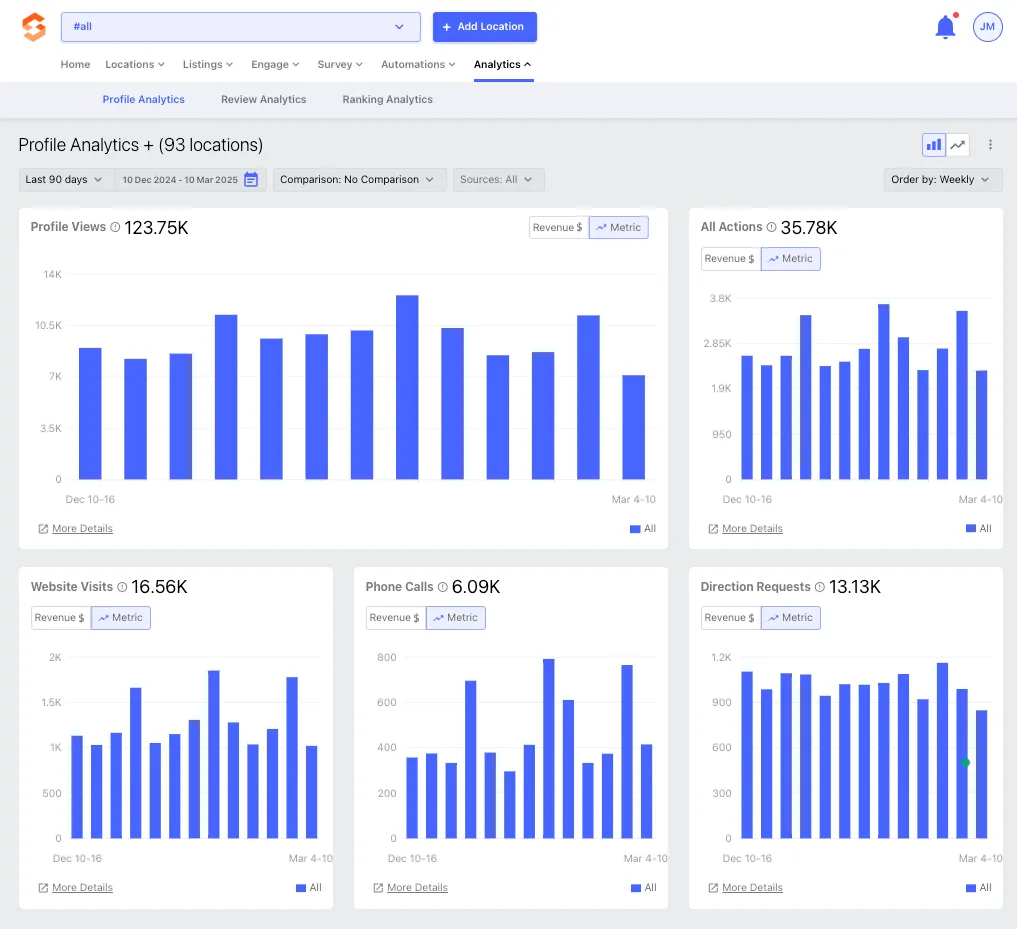This screenshot has height=929, width=1017.
Task: Expand the Engage nav menu
Action: [275, 64]
